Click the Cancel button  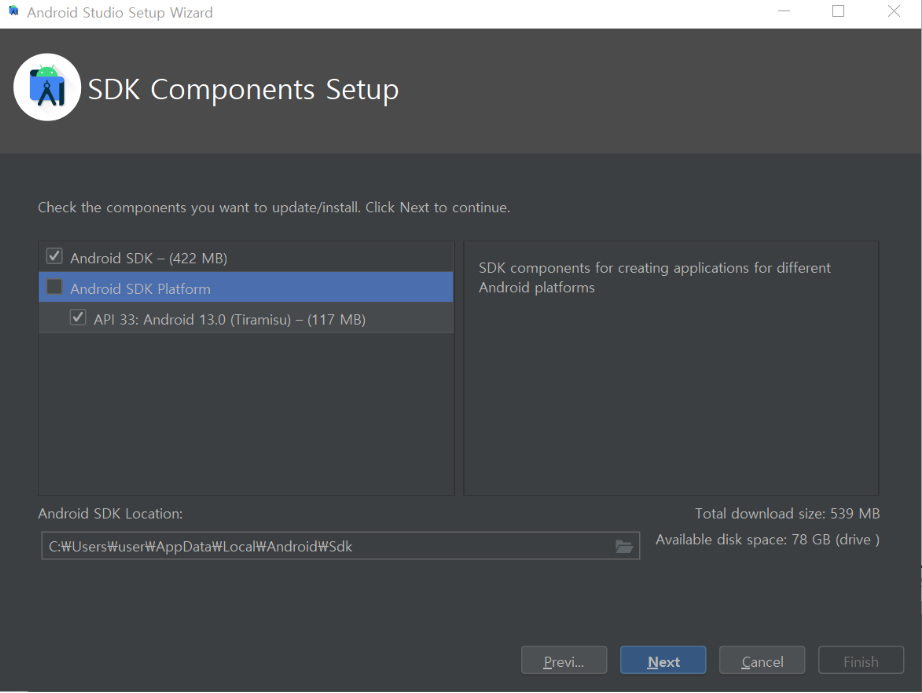point(762,660)
